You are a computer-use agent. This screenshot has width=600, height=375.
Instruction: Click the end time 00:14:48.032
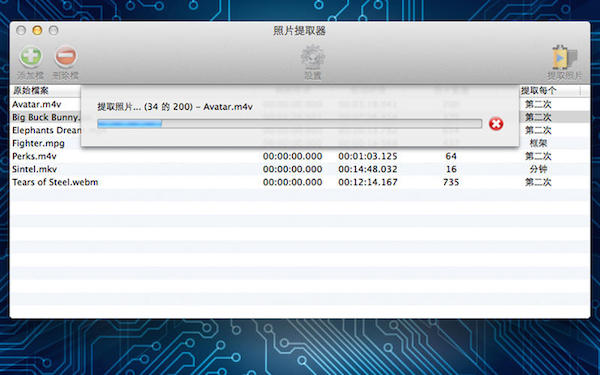[368, 169]
